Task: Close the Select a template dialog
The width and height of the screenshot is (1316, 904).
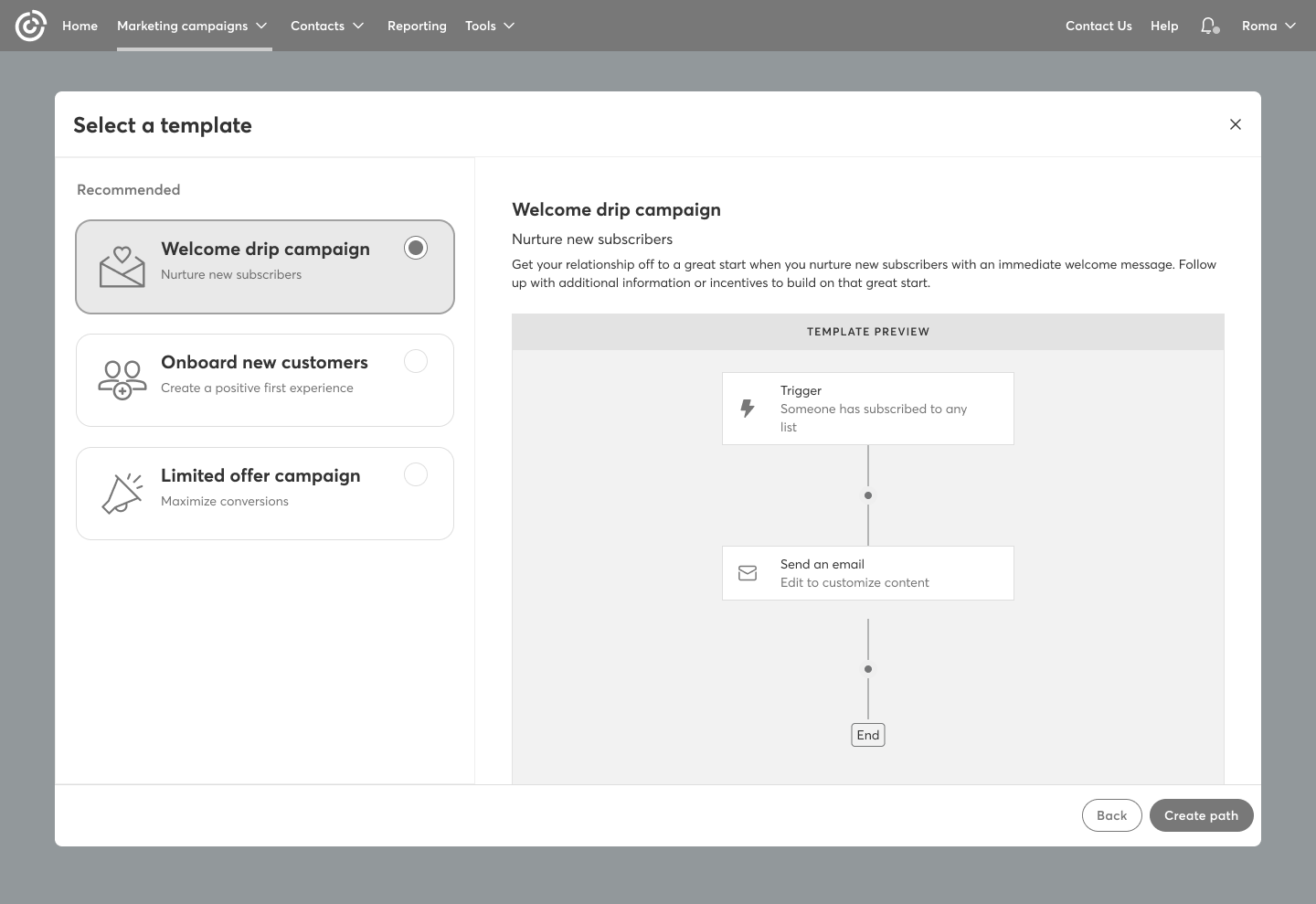Action: click(x=1235, y=124)
